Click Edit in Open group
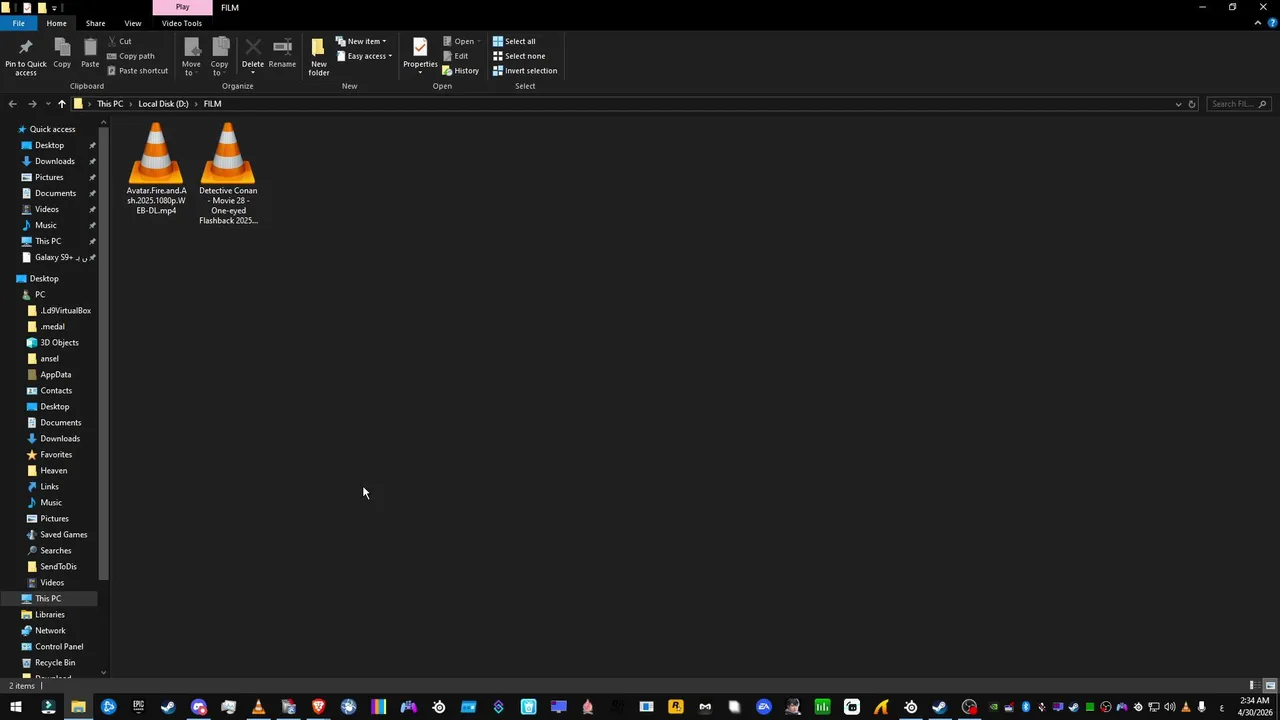 (x=455, y=56)
